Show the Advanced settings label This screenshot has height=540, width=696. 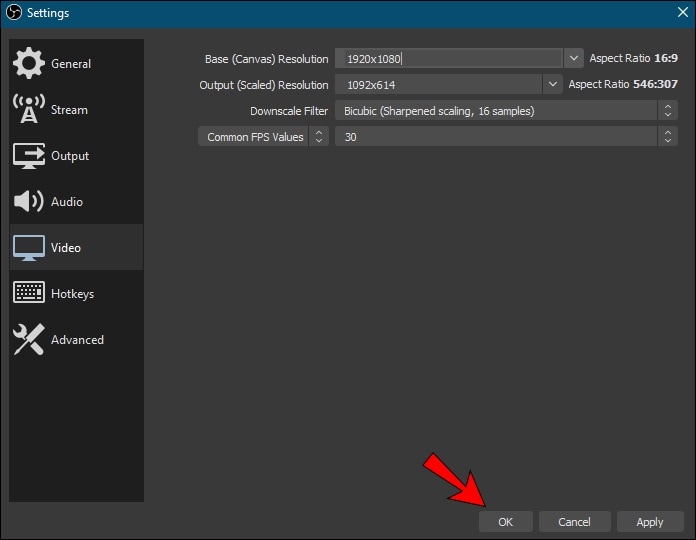click(x=78, y=340)
